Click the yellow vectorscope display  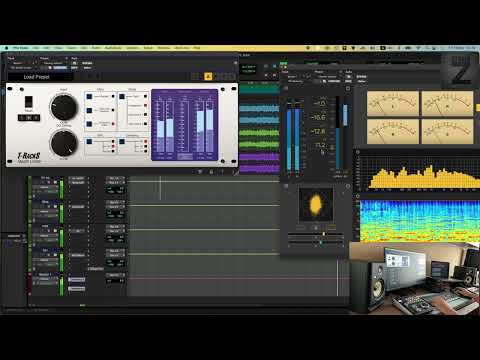[316, 205]
